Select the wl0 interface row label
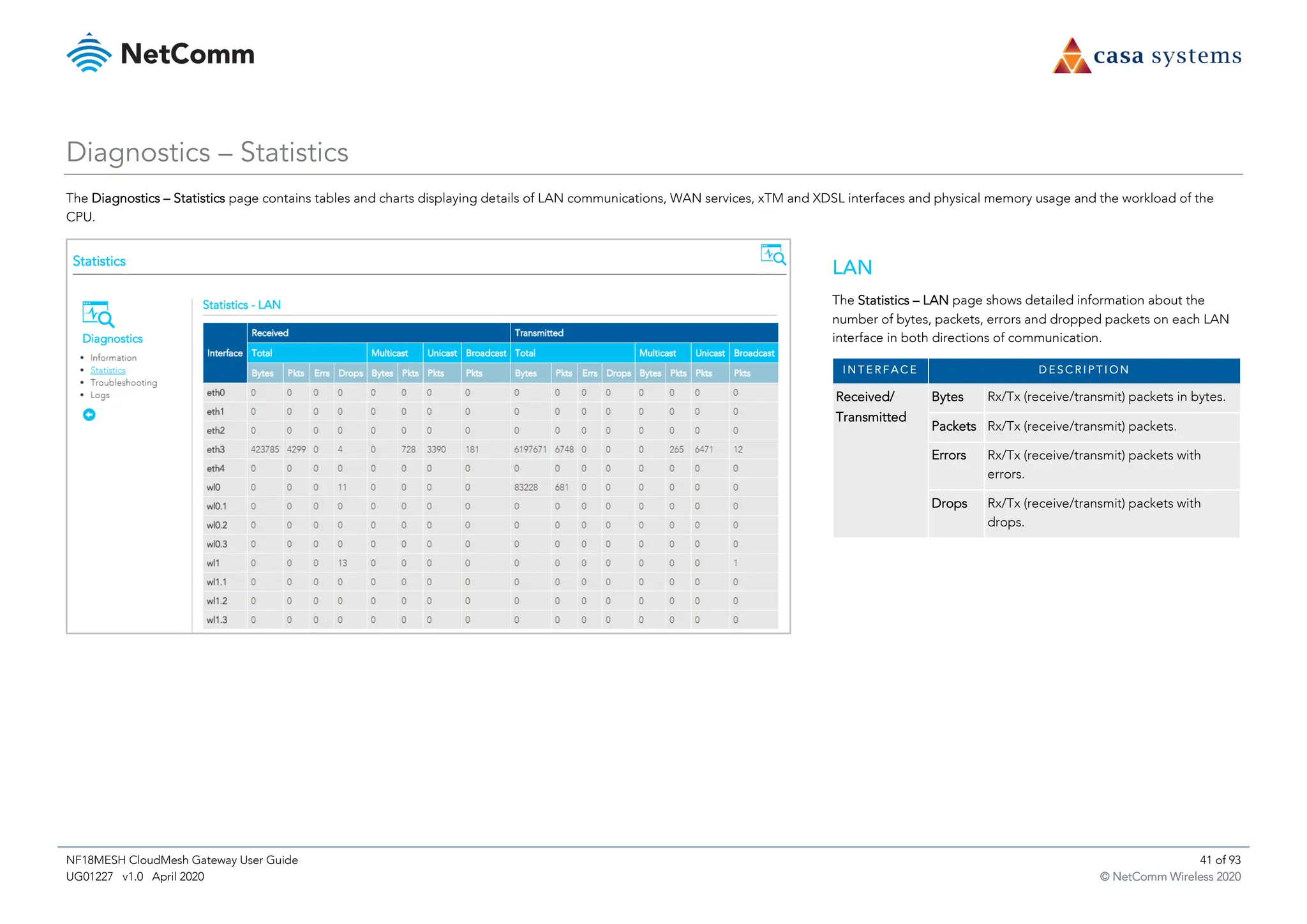The width and height of the screenshot is (1307, 924). [213, 488]
